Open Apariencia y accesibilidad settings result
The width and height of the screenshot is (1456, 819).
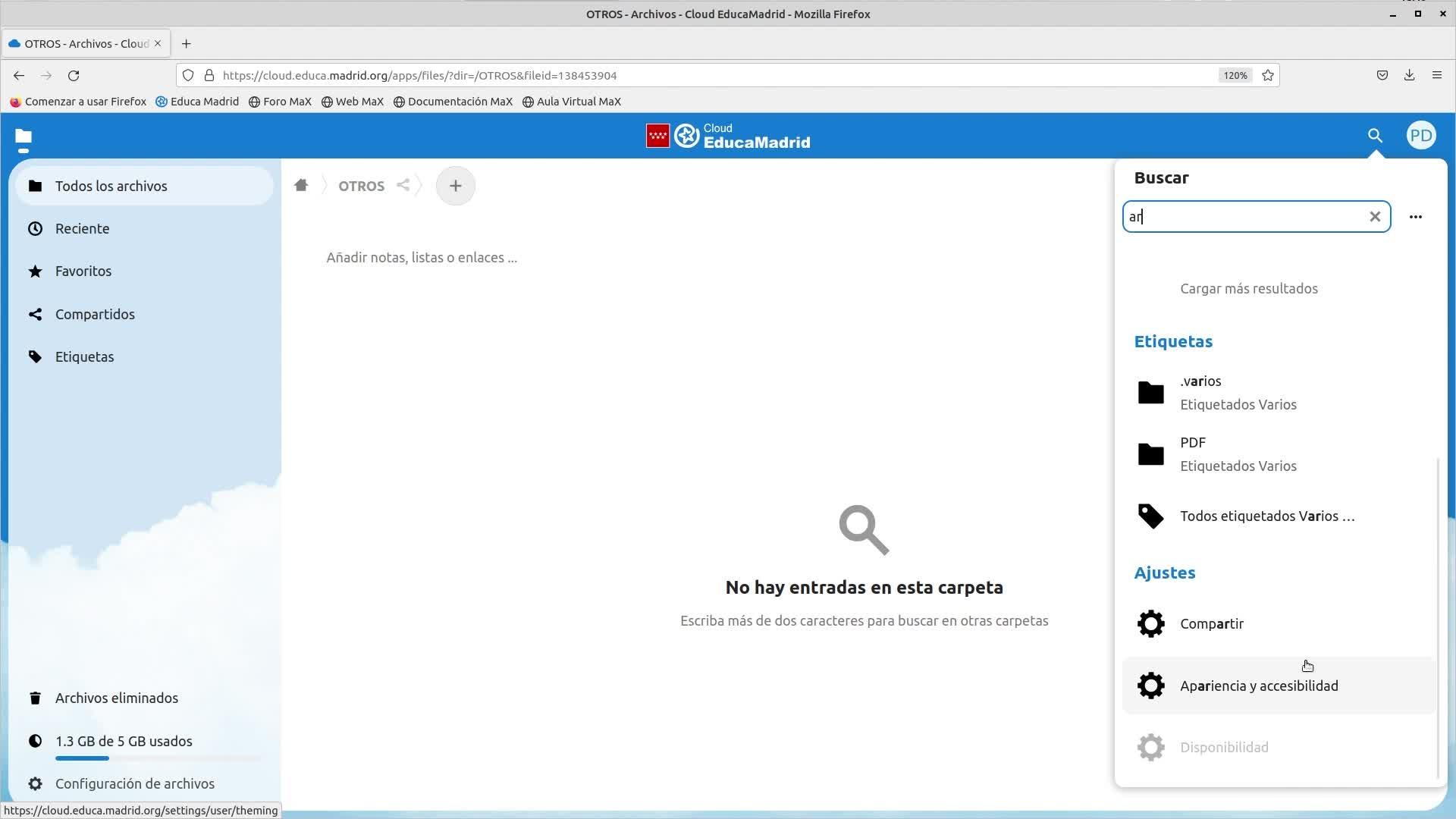click(1258, 686)
